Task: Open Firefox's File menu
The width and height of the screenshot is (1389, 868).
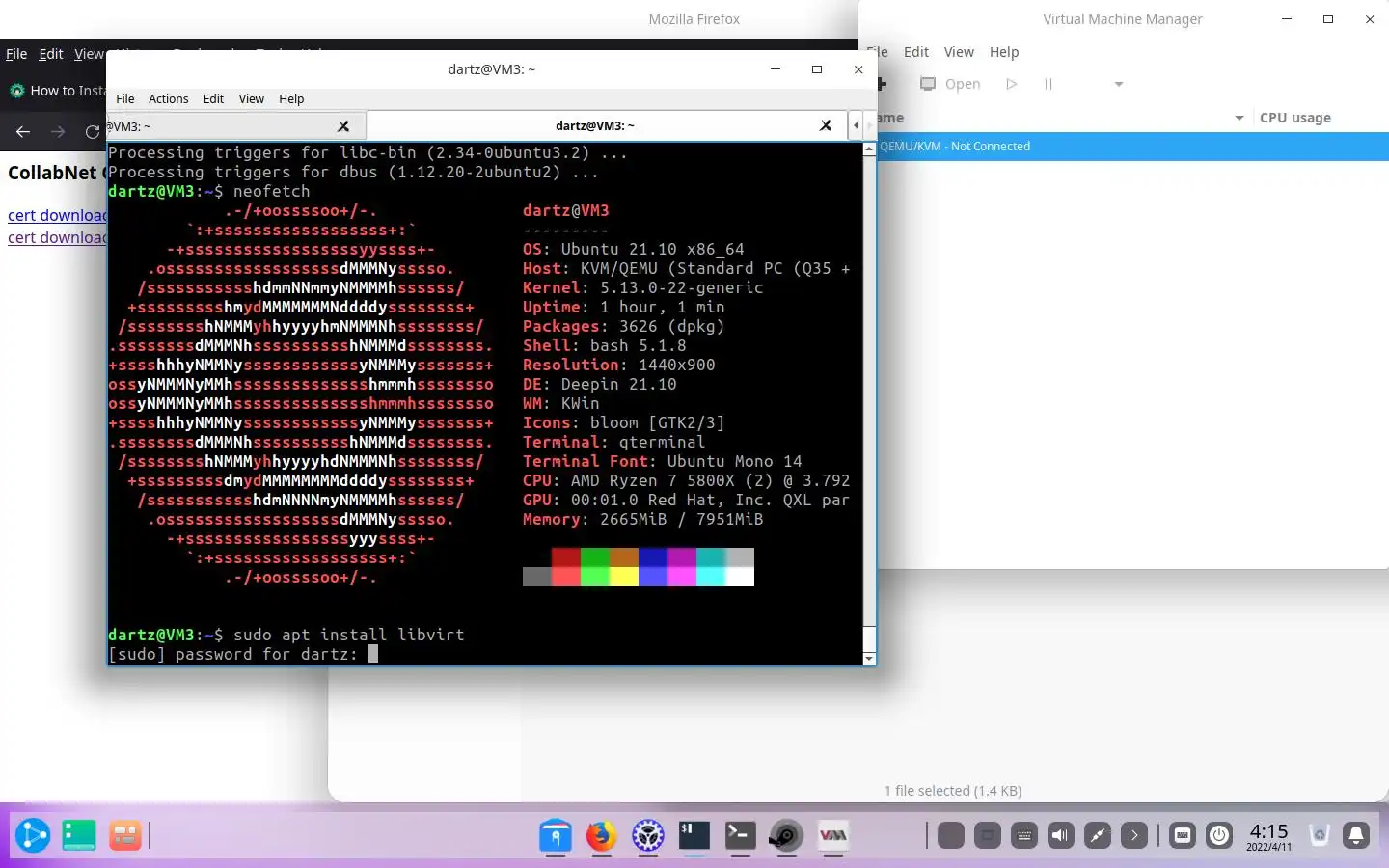Action: click(x=16, y=54)
